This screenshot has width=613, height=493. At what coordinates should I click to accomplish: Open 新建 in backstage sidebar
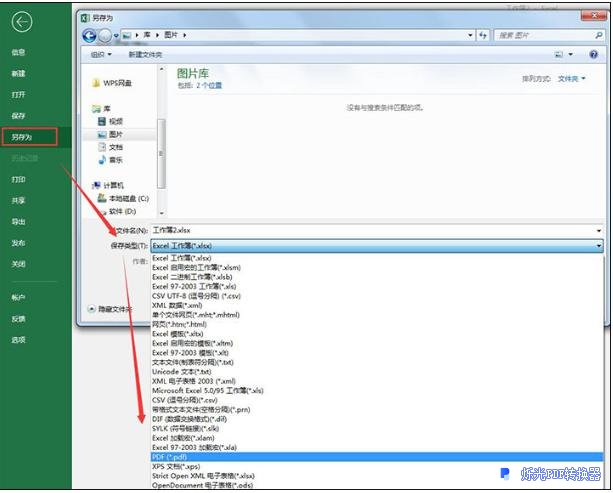pos(18,73)
